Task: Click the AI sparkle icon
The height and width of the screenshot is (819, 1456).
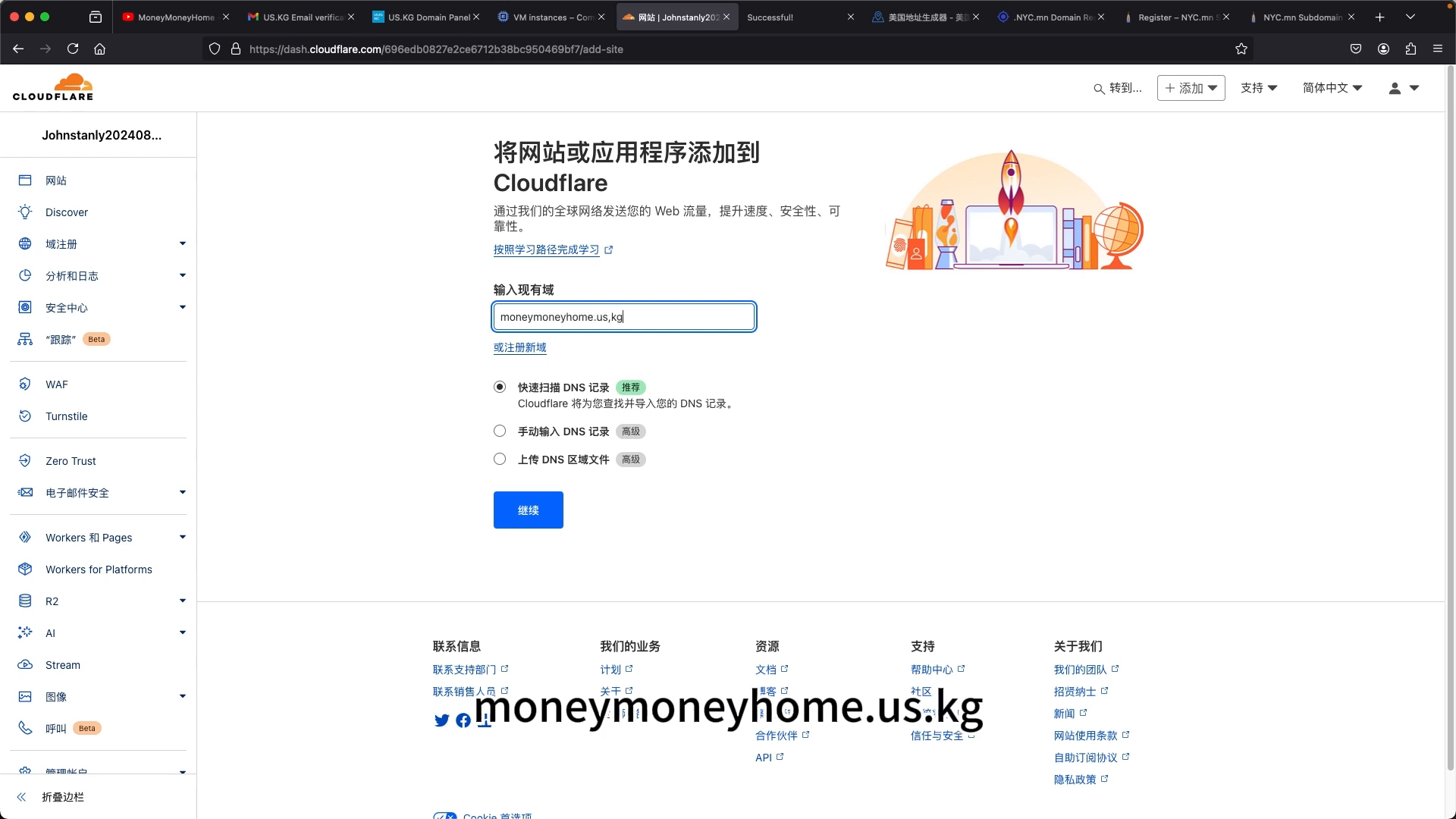Action: (x=25, y=633)
